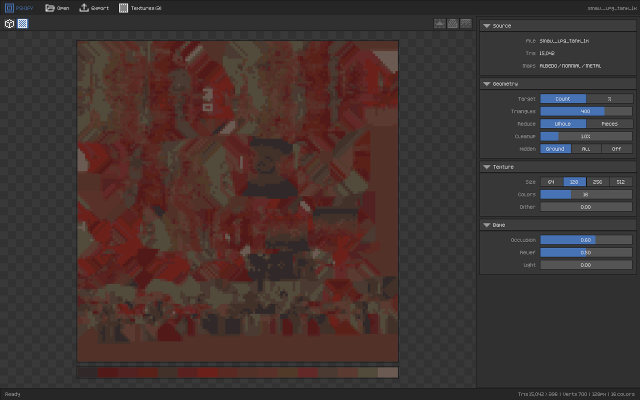Click the Ready status text
Screen dimensions: 640x400
[12, 394]
